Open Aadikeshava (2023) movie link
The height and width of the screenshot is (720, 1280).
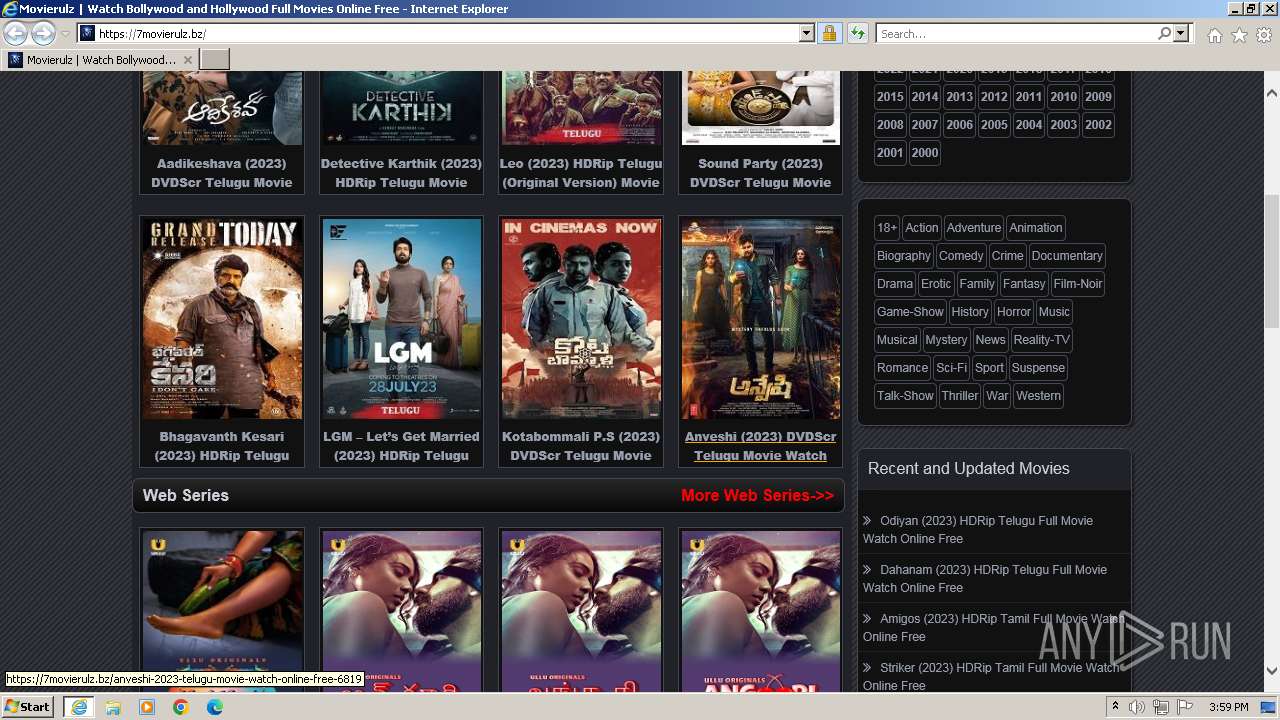pos(222,173)
